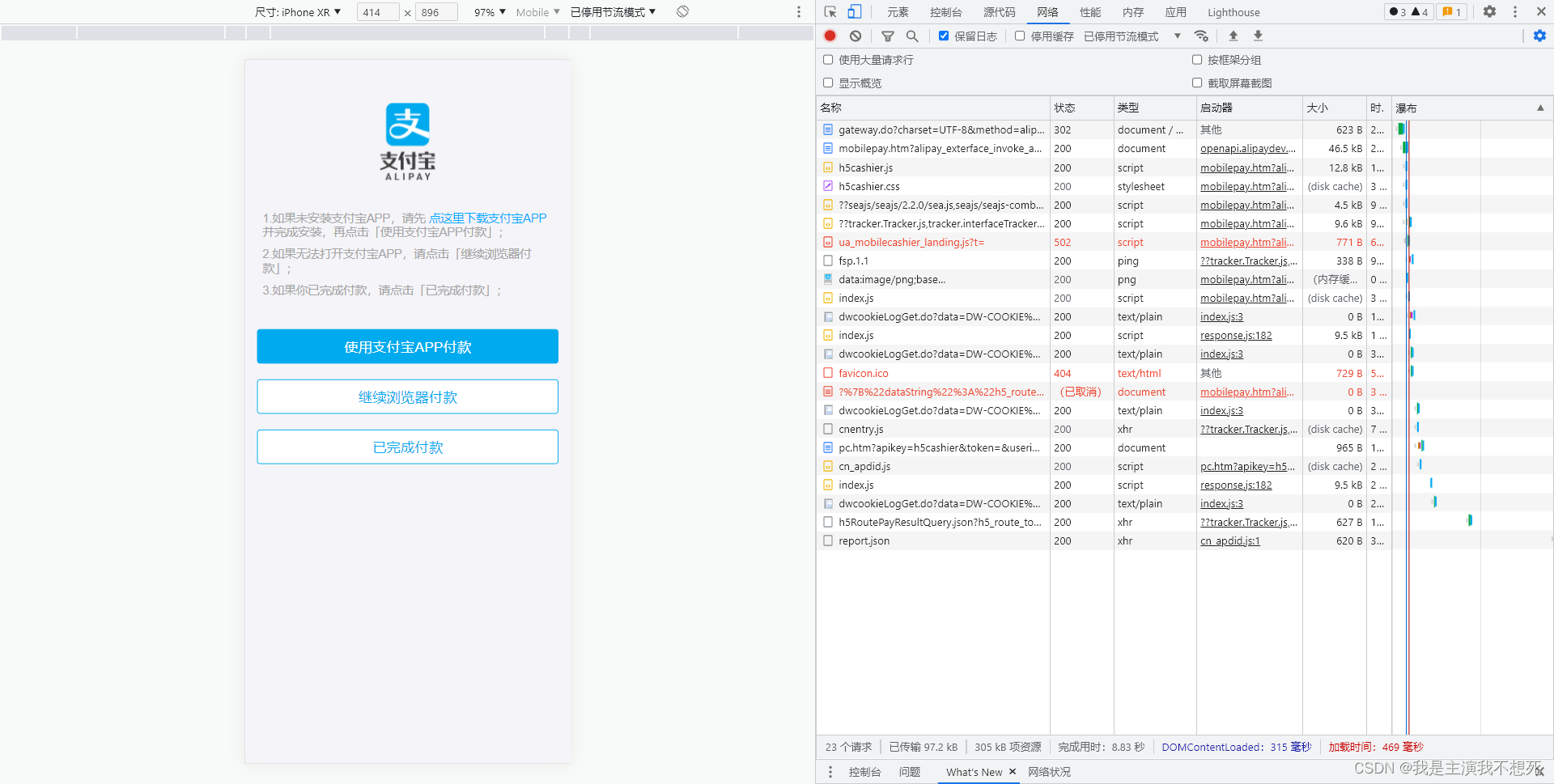Click the network search magnifier icon

click(912, 36)
